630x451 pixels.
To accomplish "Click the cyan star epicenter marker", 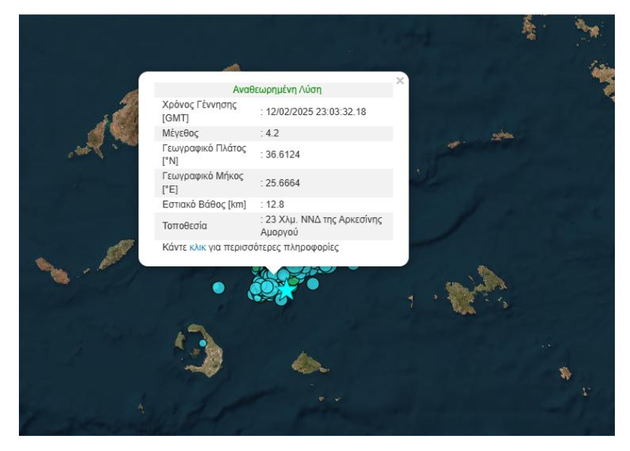I will click(288, 290).
